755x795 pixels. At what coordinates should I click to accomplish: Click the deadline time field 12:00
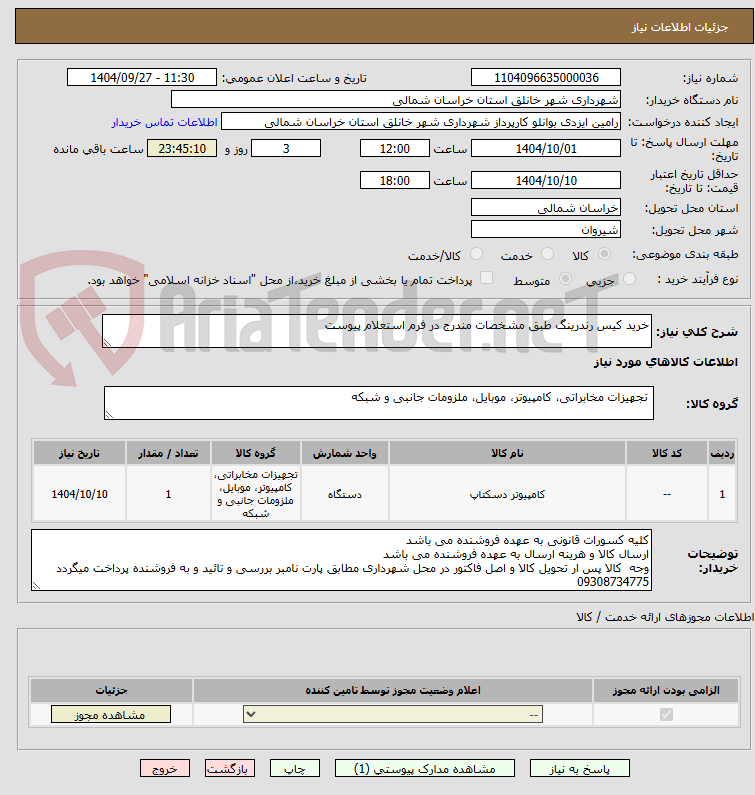pyautogui.click(x=394, y=149)
